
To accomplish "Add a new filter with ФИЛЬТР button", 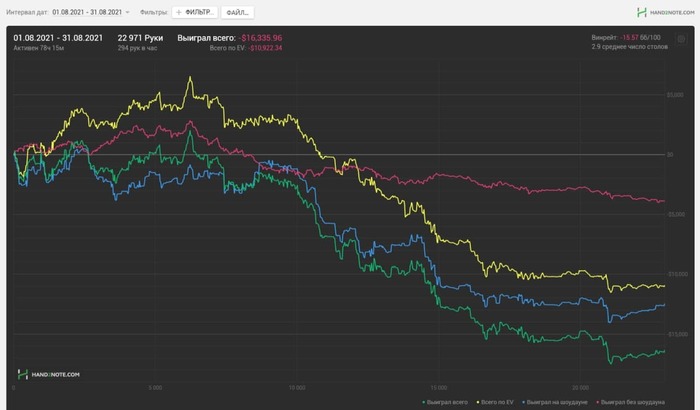I will click(195, 12).
